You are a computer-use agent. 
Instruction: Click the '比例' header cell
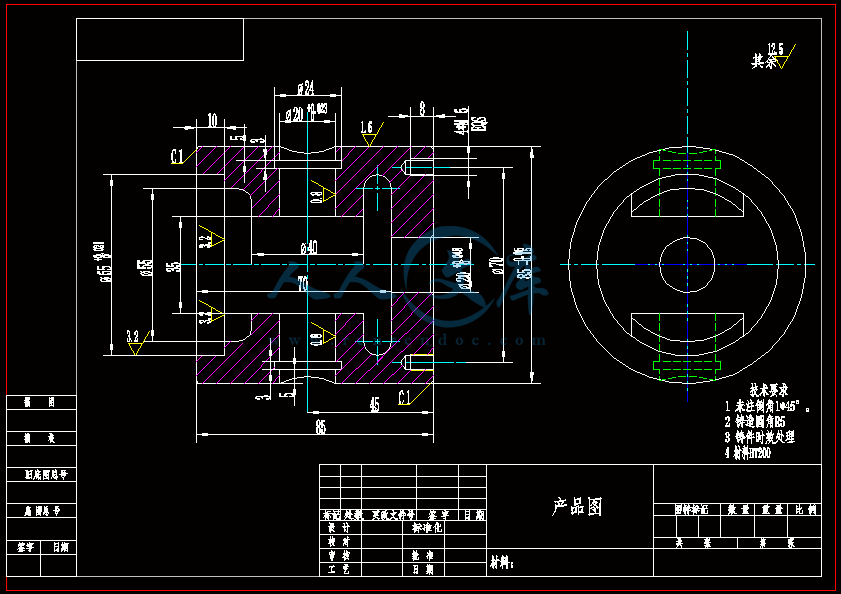[805, 510]
